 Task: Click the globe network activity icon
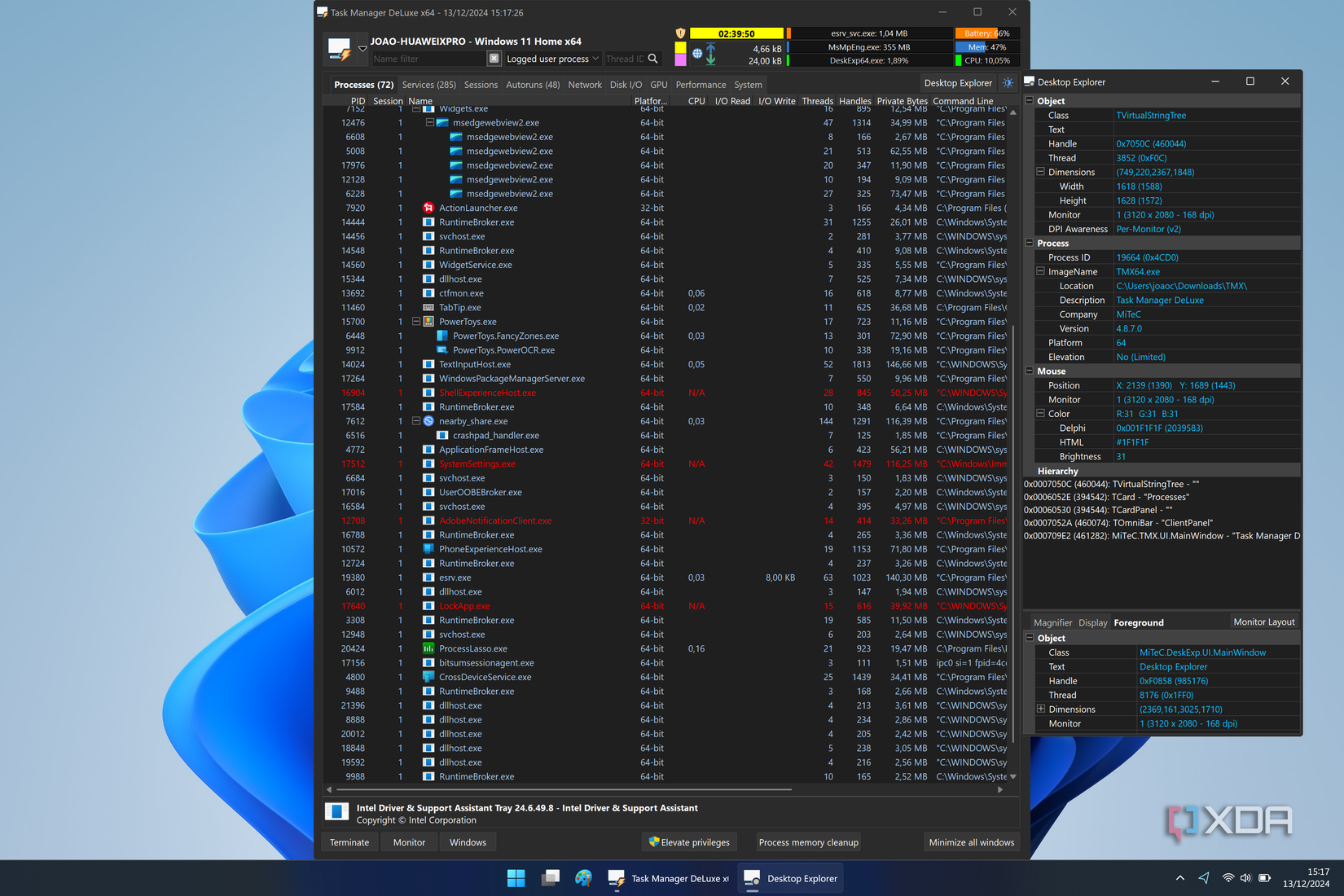tap(697, 55)
